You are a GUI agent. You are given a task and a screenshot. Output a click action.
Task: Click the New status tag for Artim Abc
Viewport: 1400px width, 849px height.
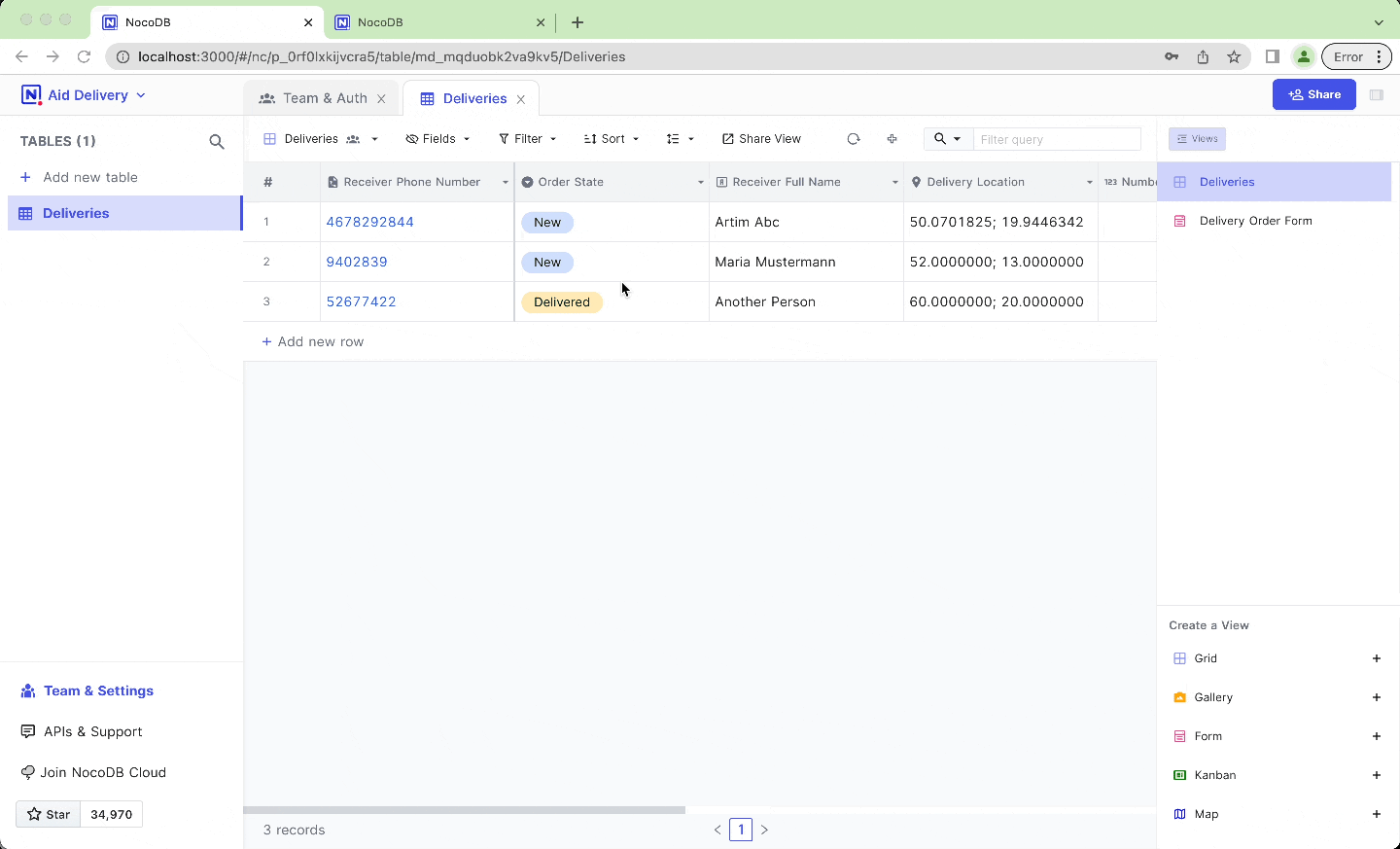(x=547, y=223)
